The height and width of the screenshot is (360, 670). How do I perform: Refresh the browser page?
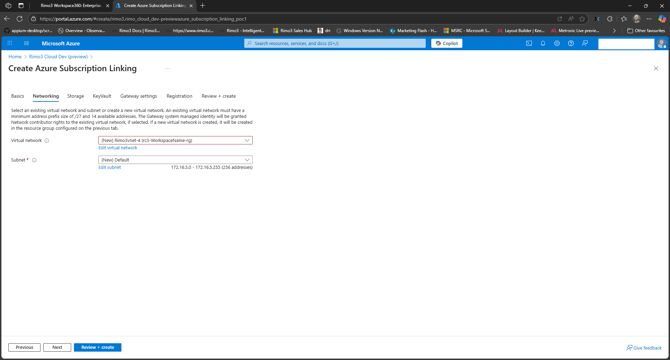[20, 19]
